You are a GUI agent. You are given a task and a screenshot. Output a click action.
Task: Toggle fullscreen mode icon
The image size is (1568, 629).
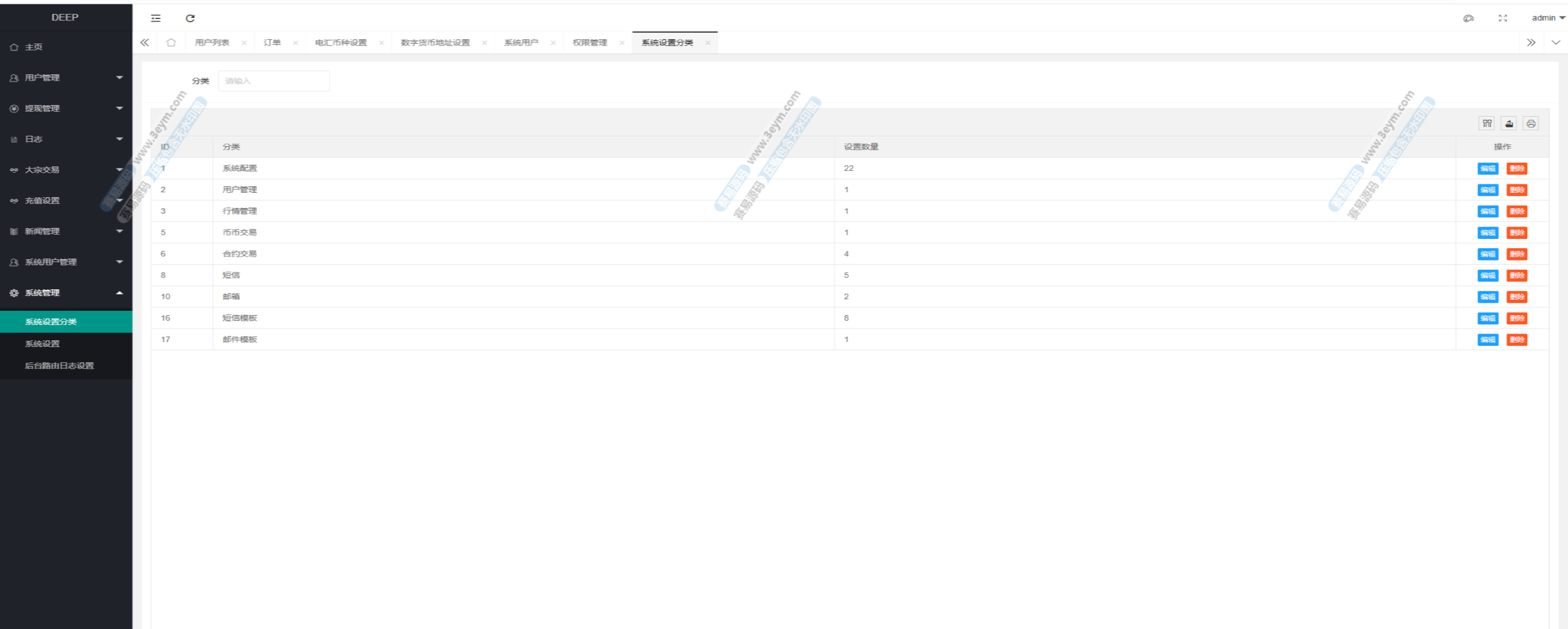pos(1503,18)
